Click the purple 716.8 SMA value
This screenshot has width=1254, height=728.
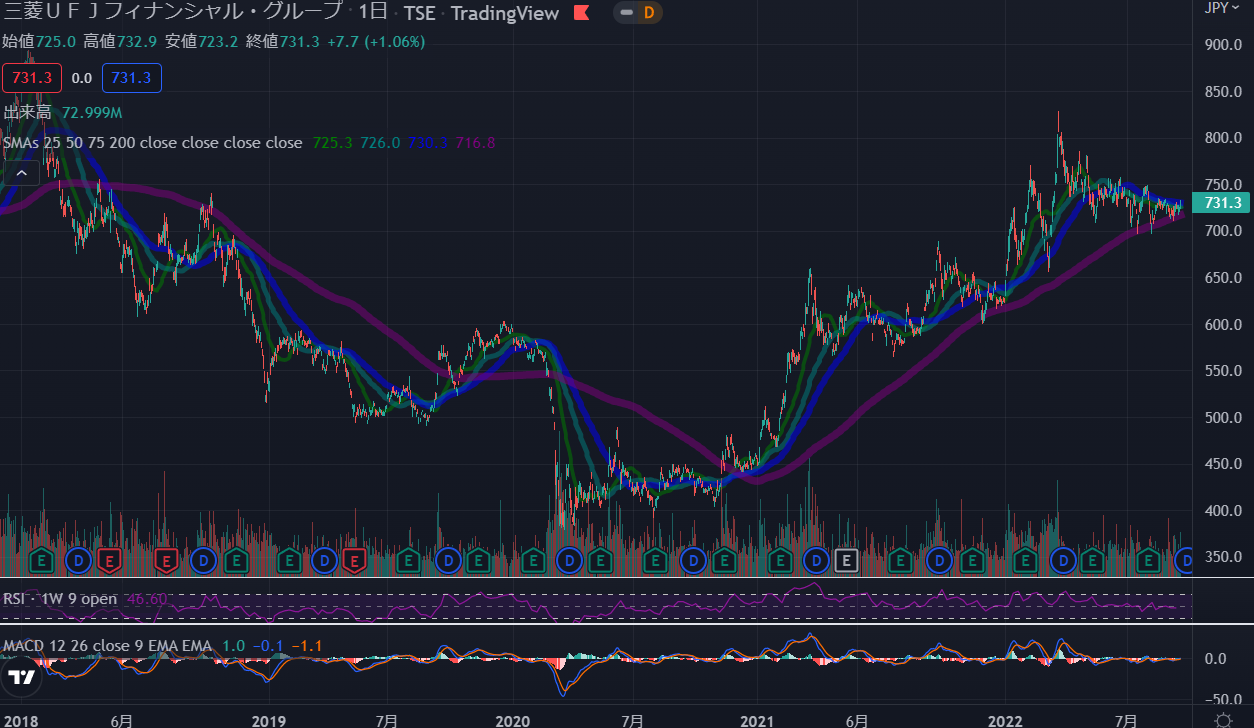click(476, 143)
